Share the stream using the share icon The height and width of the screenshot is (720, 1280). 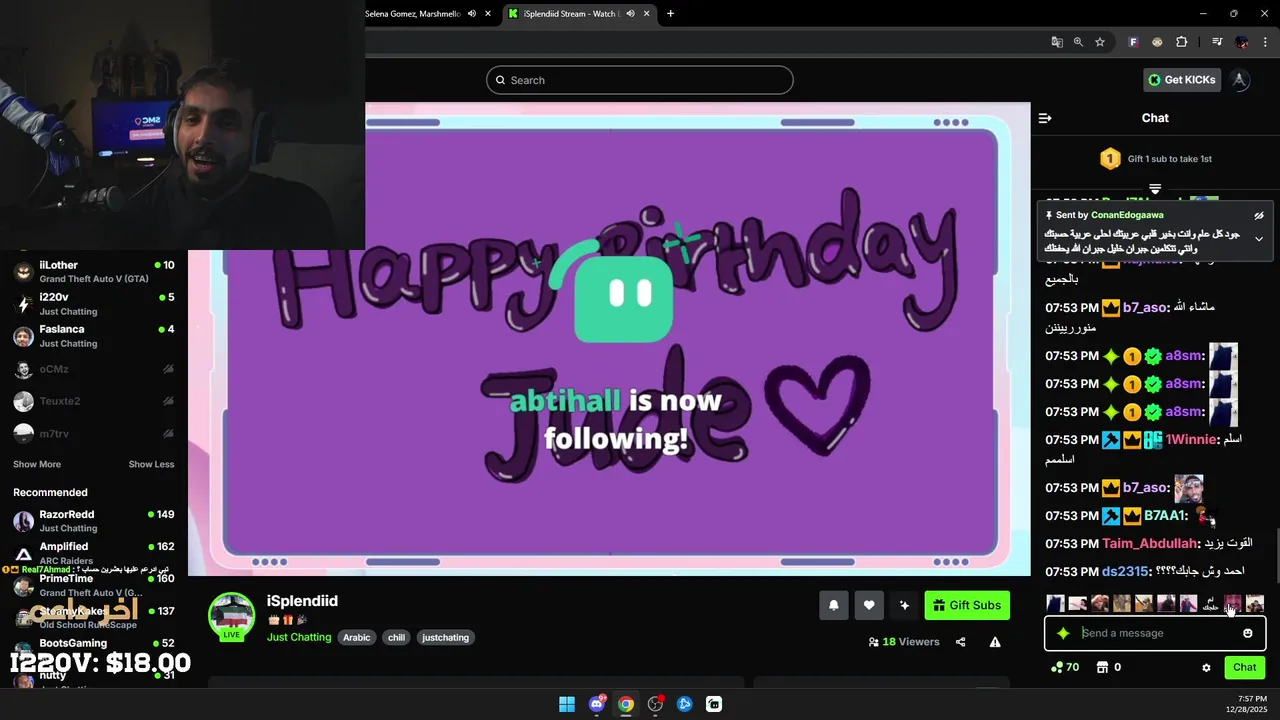point(961,642)
